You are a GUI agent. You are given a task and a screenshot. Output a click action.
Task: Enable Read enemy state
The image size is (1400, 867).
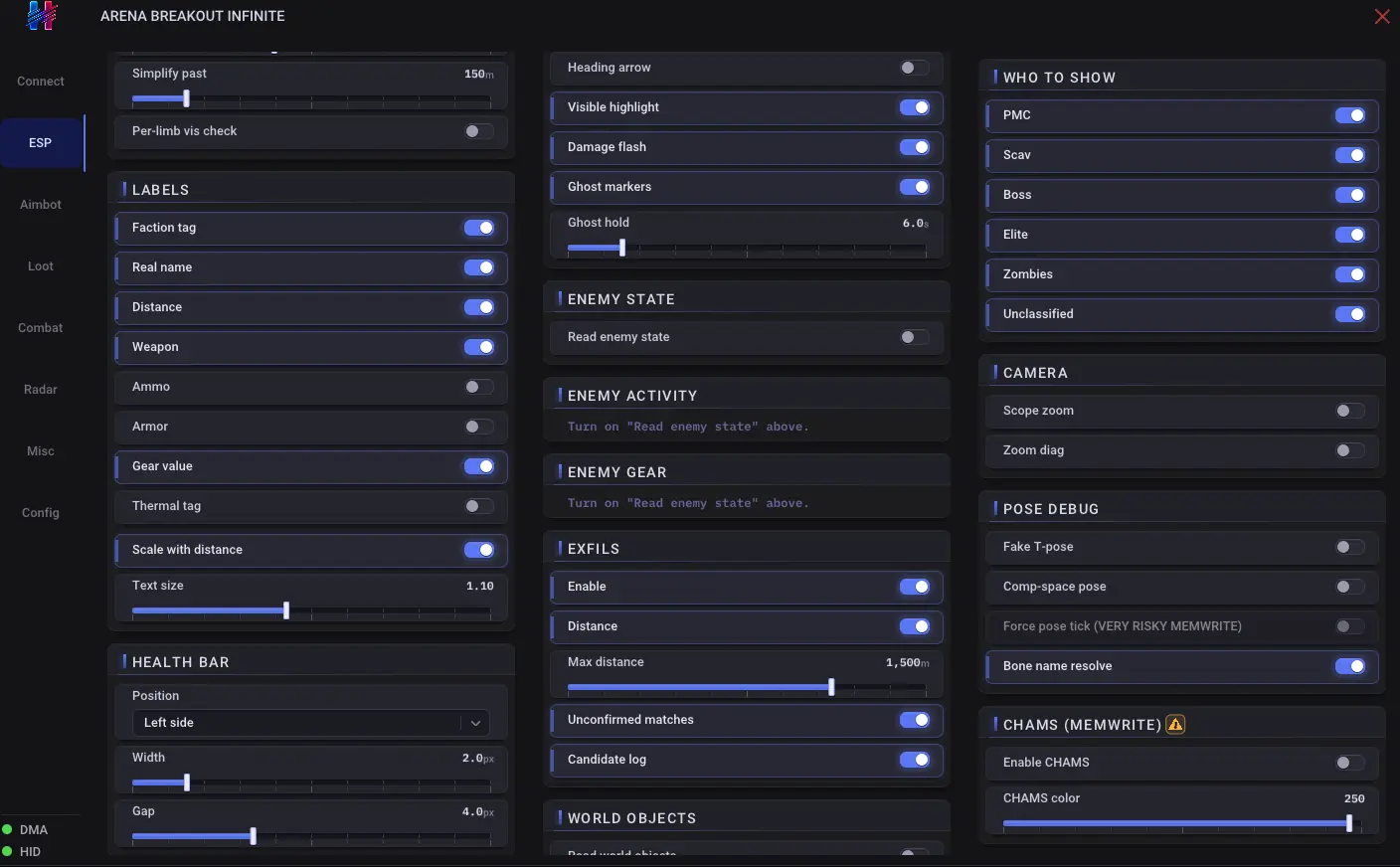click(915, 337)
